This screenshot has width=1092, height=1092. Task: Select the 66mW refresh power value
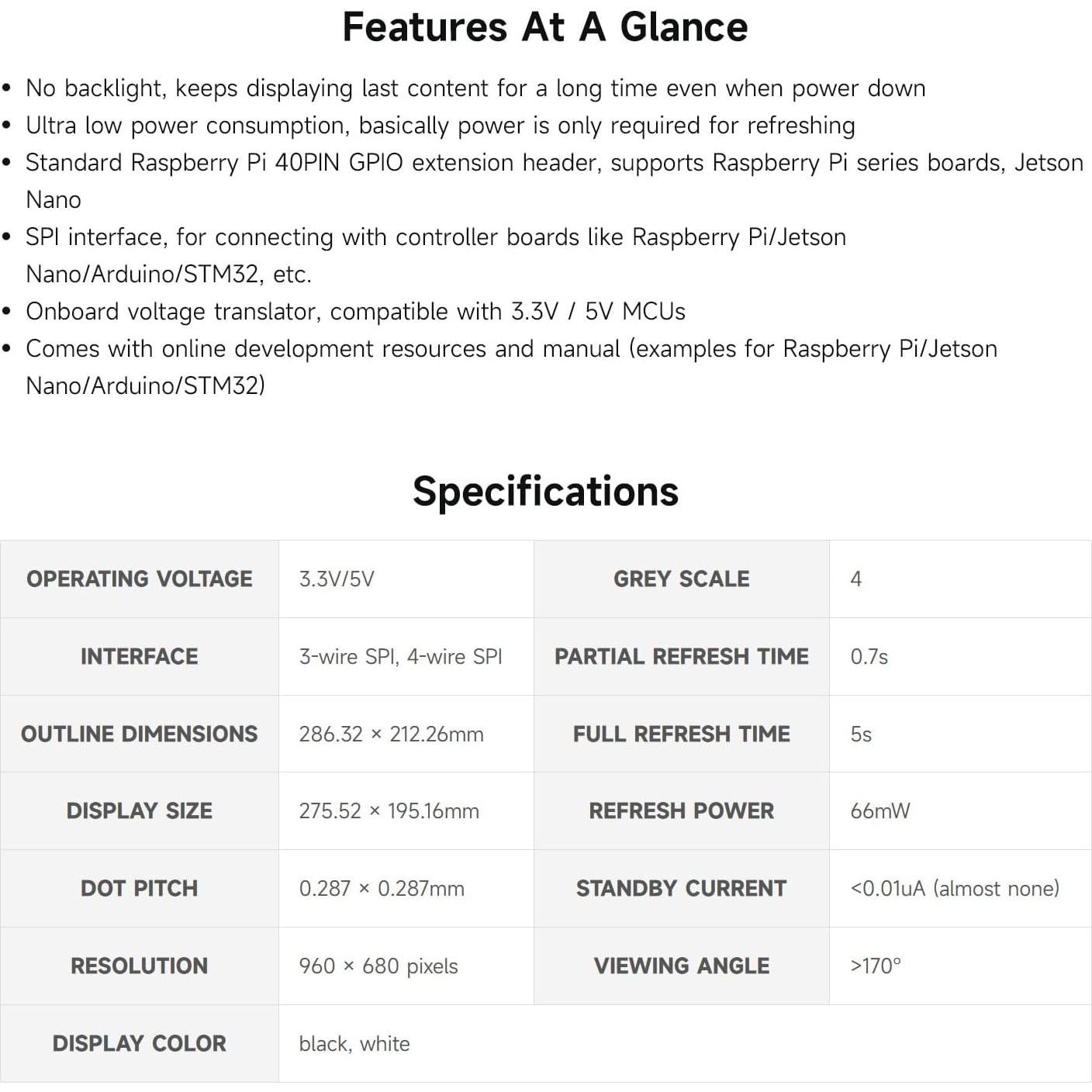[879, 811]
